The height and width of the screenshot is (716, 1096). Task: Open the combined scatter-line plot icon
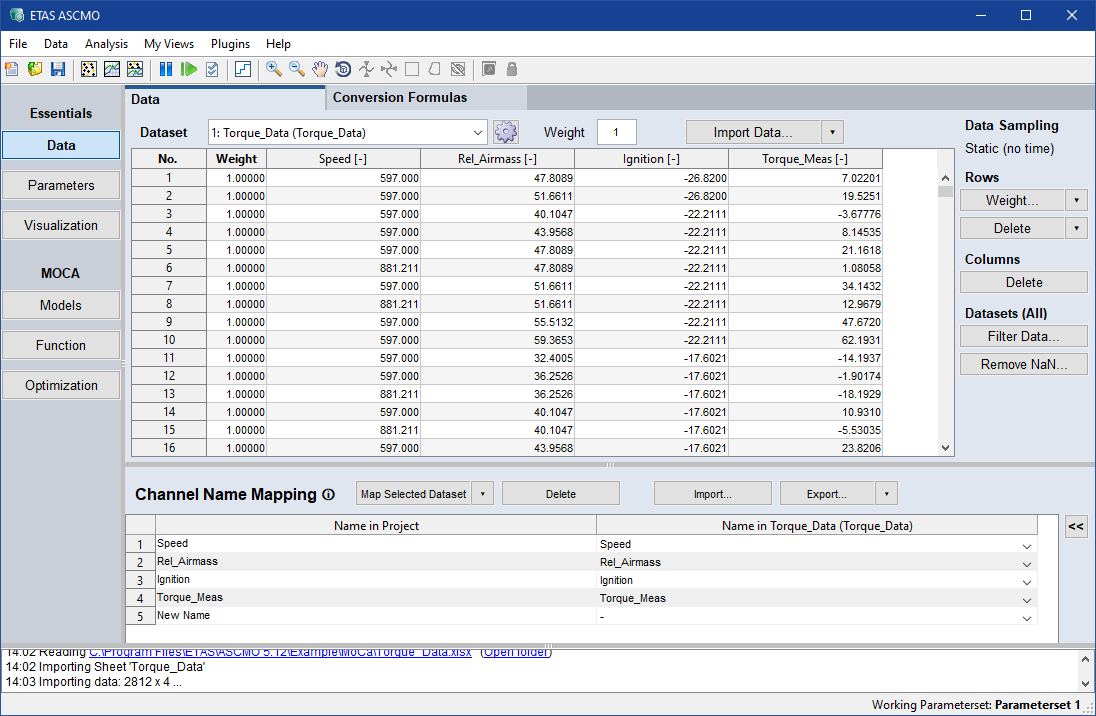coord(135,69)
